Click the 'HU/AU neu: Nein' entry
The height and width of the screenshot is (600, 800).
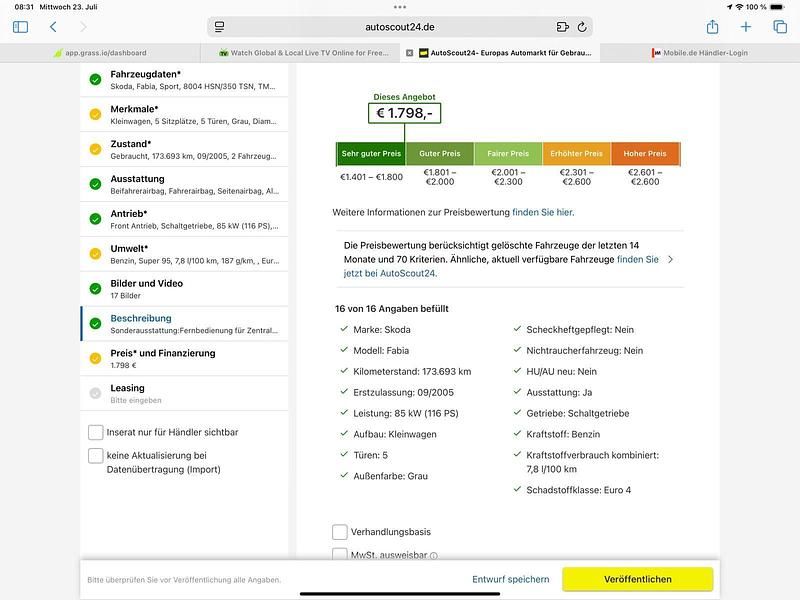(x=561, y=372)
